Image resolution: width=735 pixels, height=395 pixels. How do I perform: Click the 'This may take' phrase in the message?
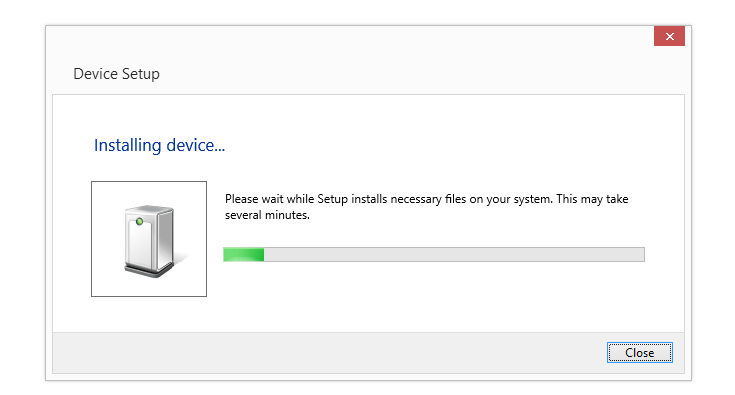click(x=592, y=199)
